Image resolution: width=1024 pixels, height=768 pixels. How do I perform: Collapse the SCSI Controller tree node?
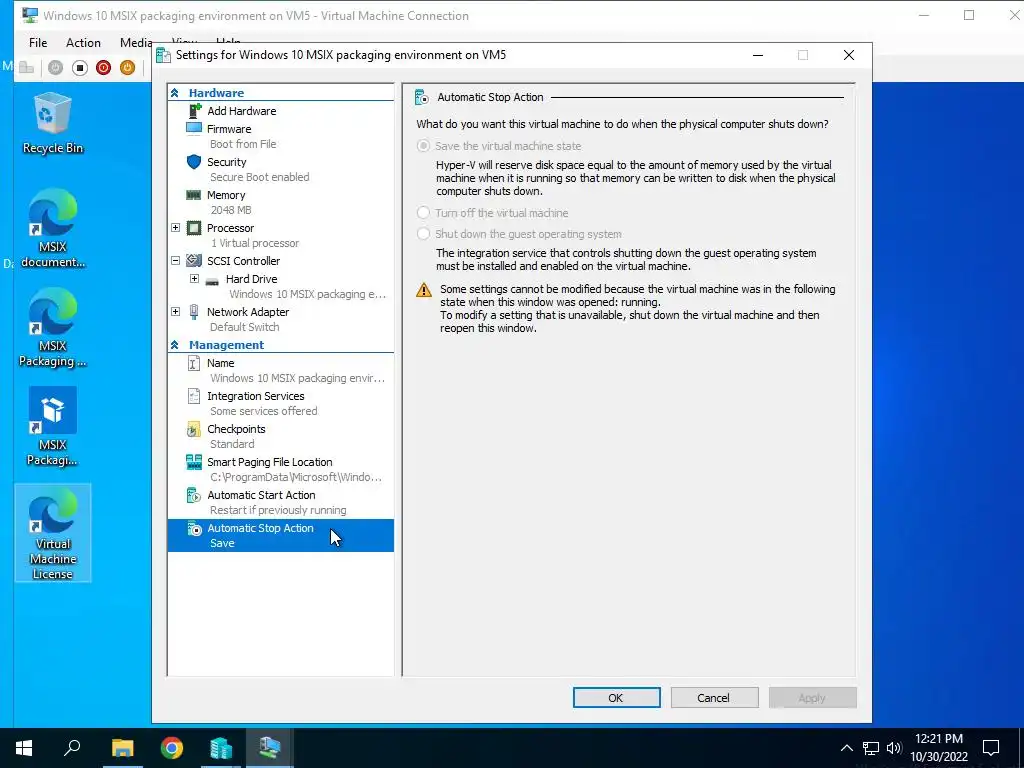pos(176,261)
